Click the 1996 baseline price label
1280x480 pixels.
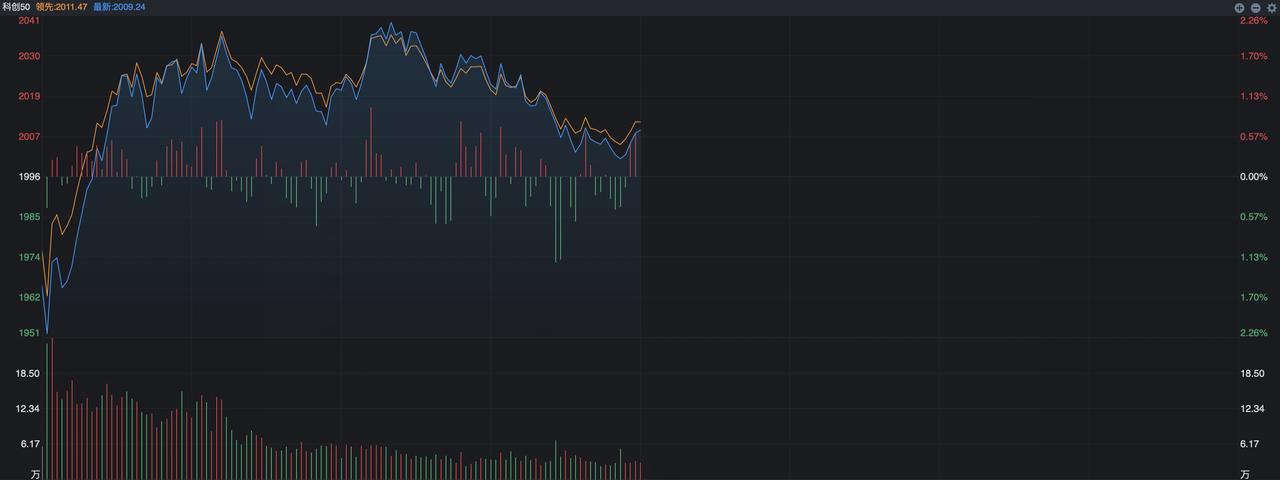(x=30, y=176)
